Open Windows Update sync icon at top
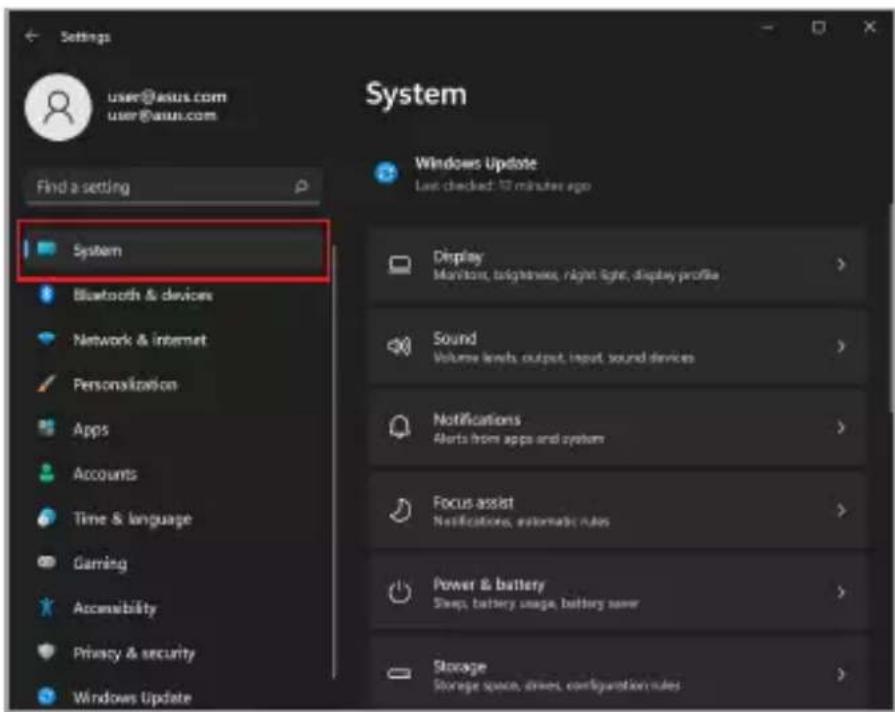The image size is (895, 712). click(x=386, y=172)
